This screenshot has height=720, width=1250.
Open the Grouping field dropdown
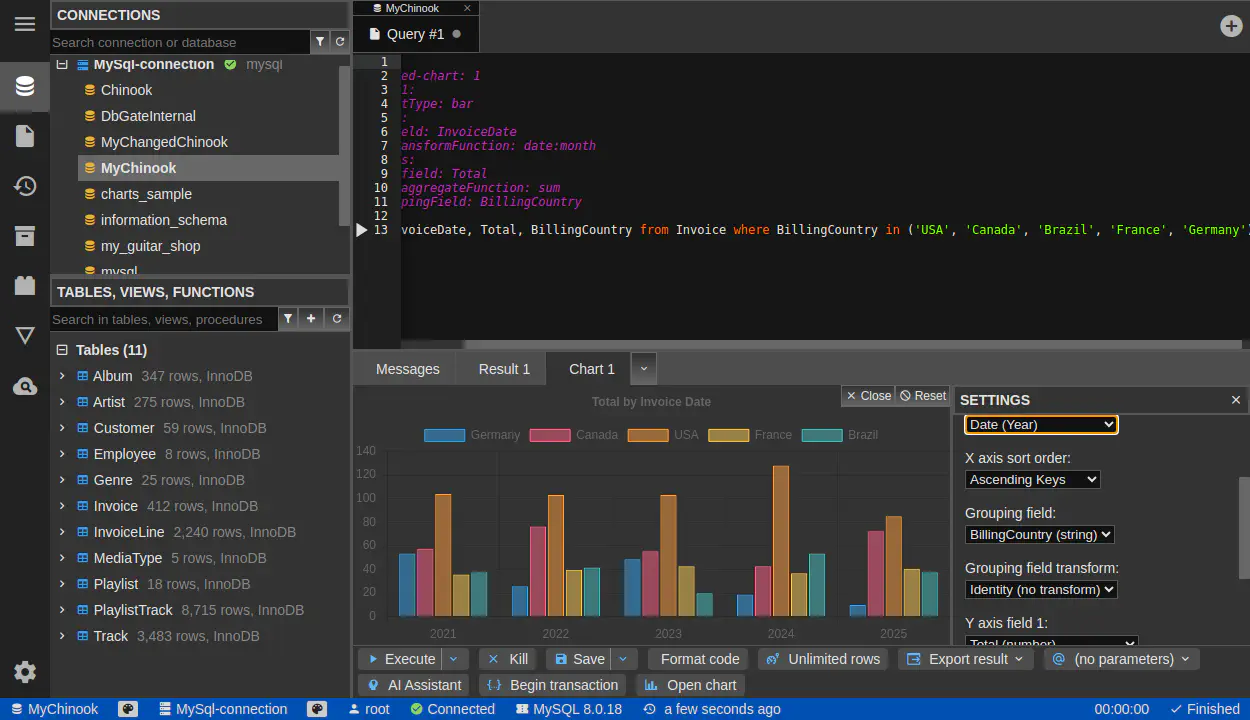coord(1040,535)
